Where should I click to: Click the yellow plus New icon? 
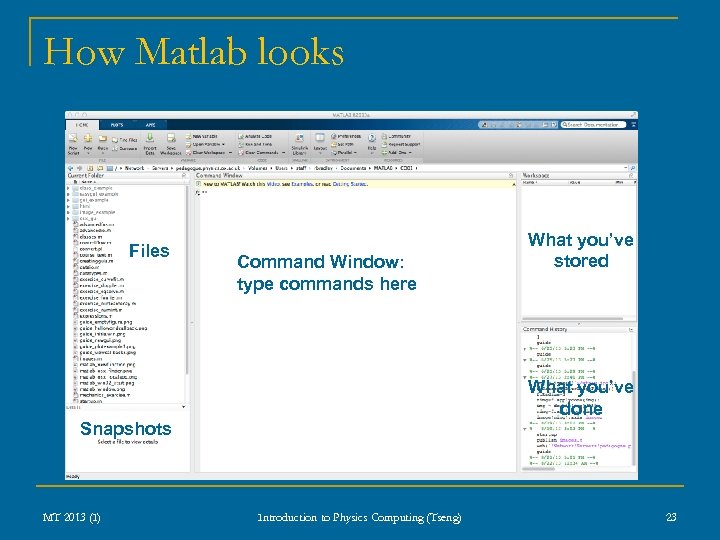point(88,138)
